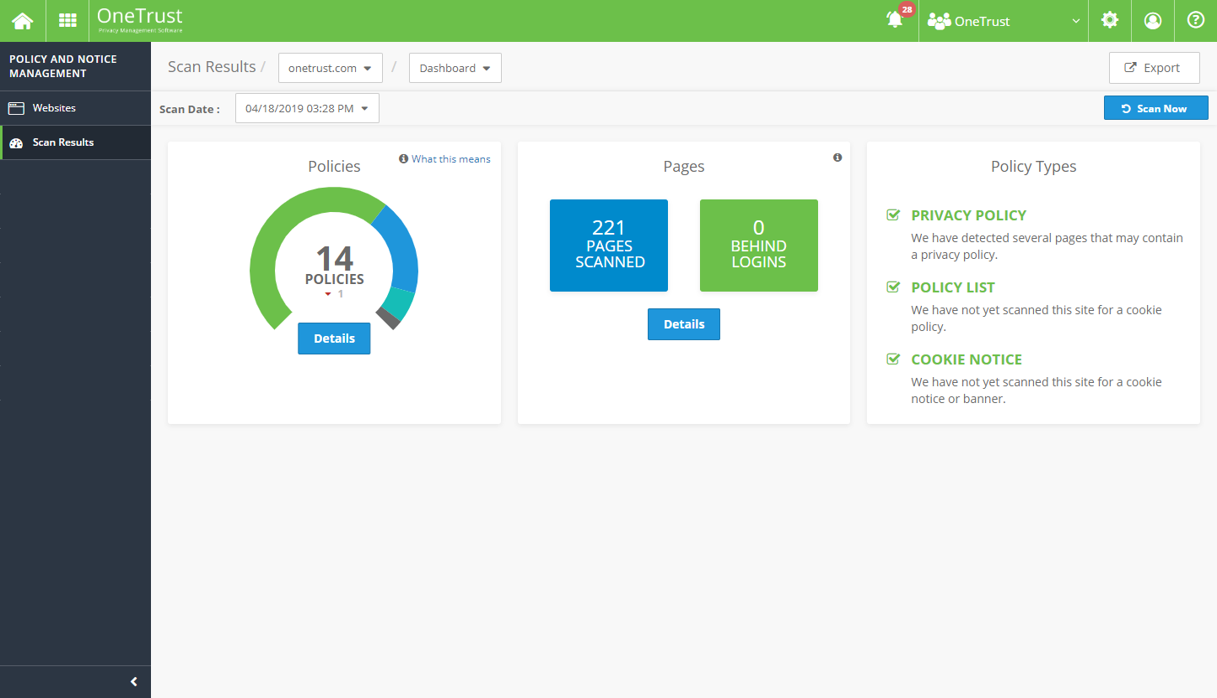Click the info icon on the Pages card

[837, 158]
